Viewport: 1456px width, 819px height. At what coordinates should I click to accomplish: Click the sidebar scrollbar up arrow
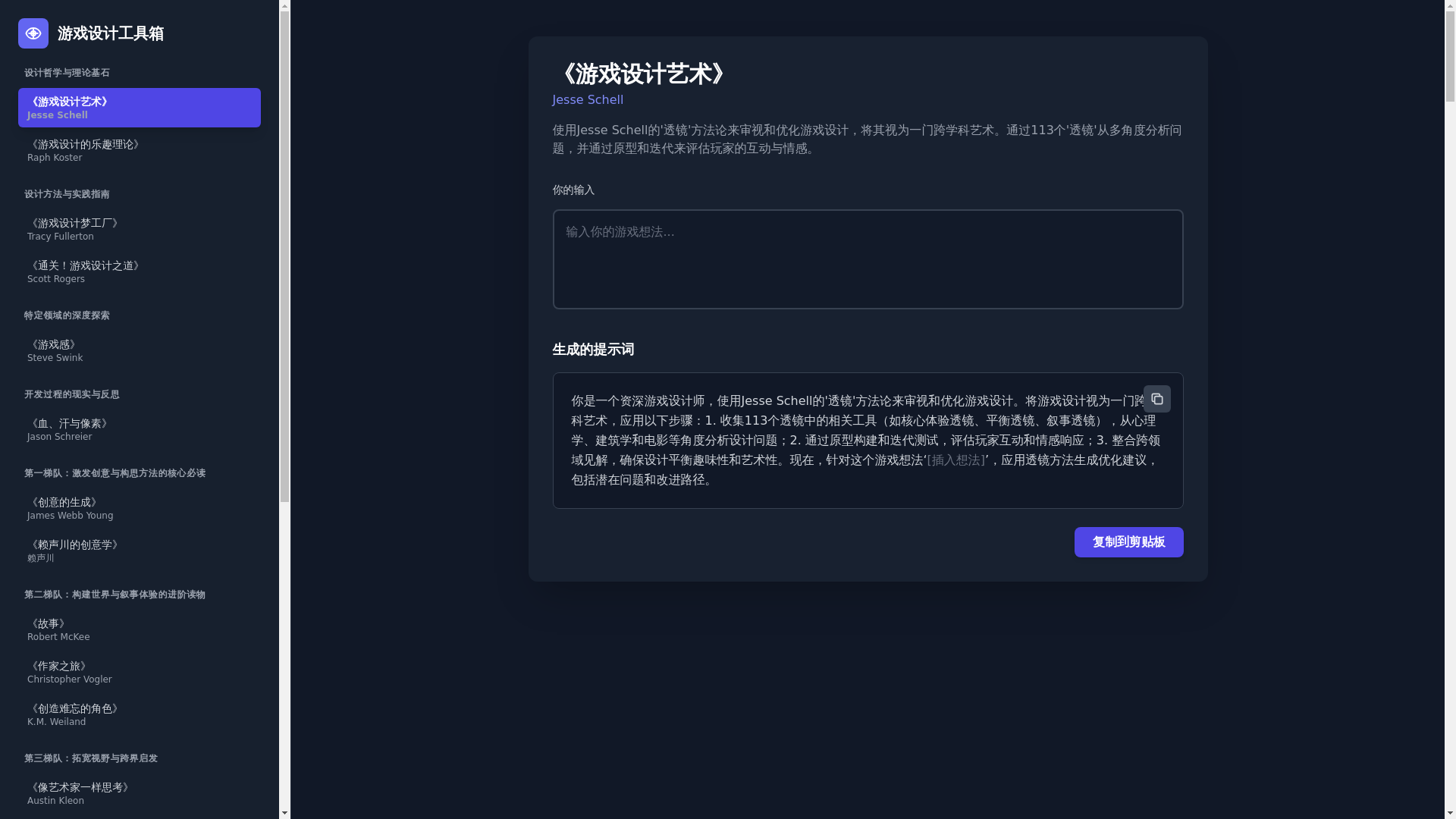pyautogui.click(x=285, y=6)
